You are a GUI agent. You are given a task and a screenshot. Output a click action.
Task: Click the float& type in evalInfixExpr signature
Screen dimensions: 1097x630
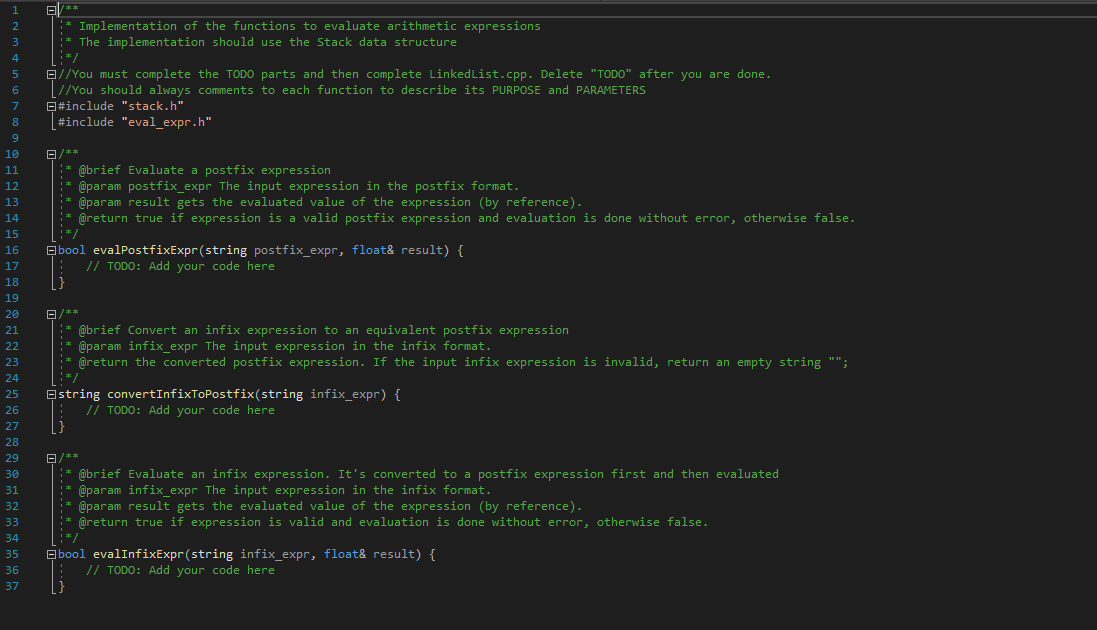345,554
